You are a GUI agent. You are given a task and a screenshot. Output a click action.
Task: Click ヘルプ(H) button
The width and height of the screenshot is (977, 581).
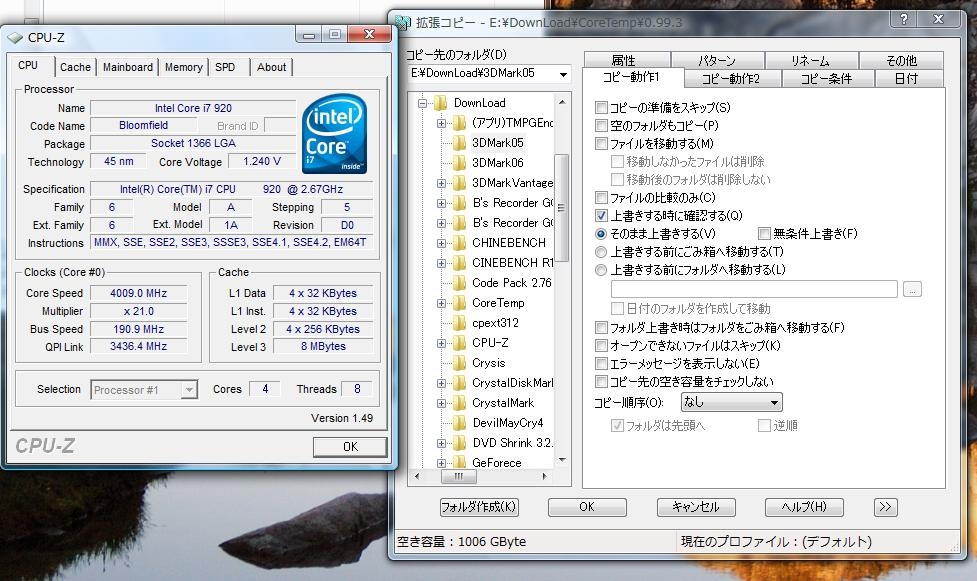pos(804,507)
